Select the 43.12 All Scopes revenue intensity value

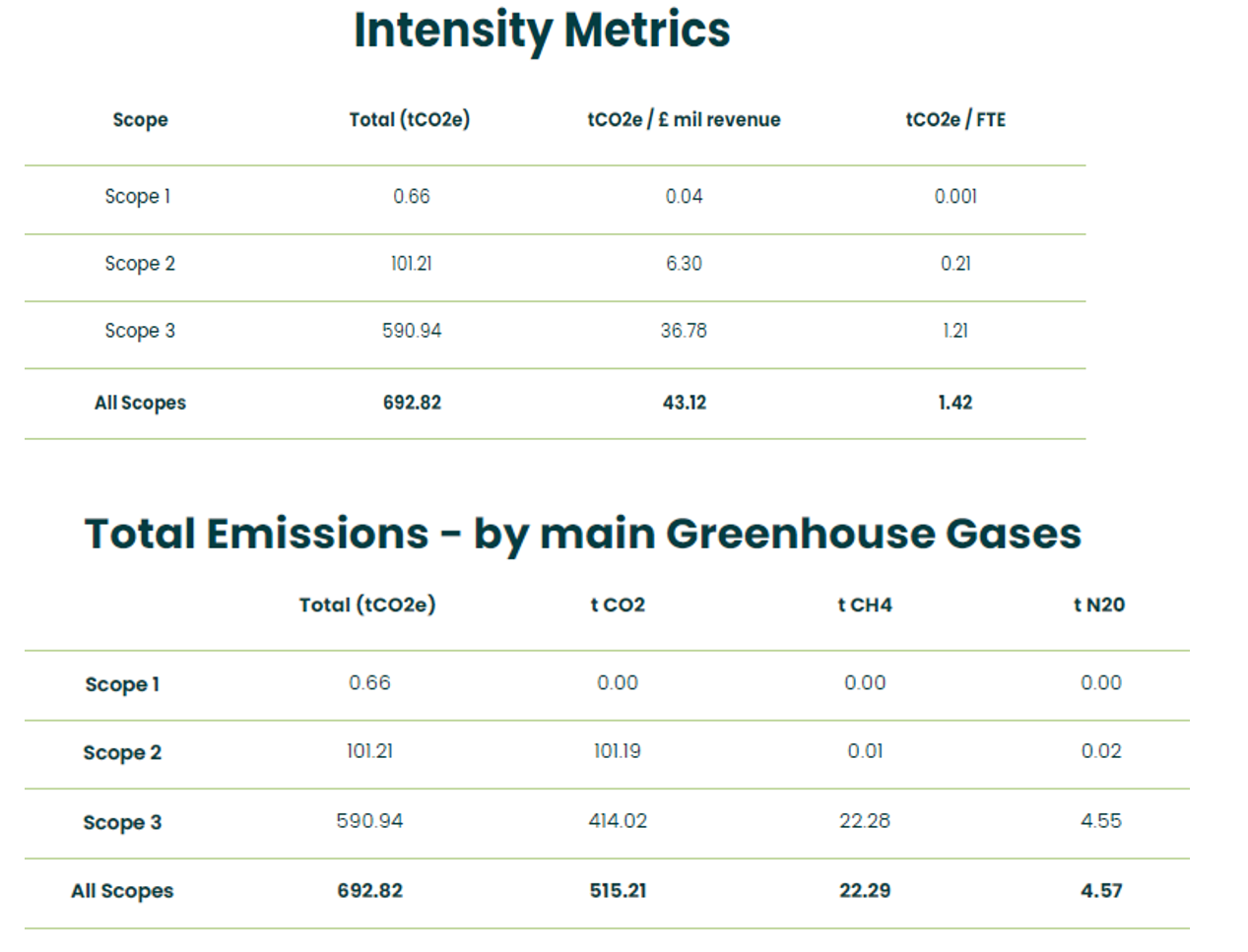tap(684, 403)
